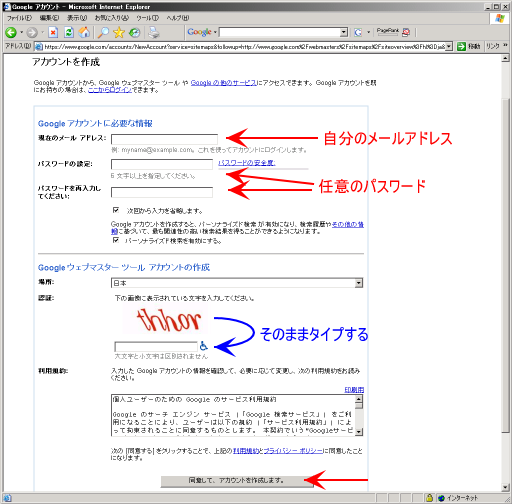Click the 現在のメール アドレス input field

pyautogui.click(x=164, y=139)
